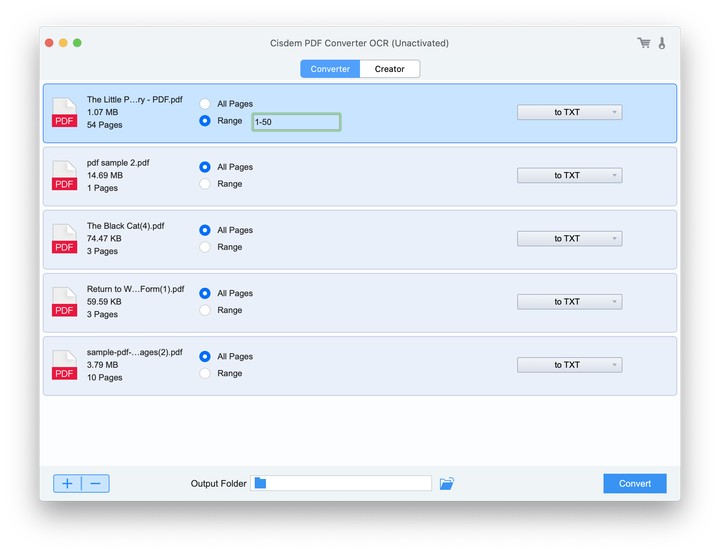Click the 14.69 MB file size text
This screenshot has width=720, height=553.
105,175
